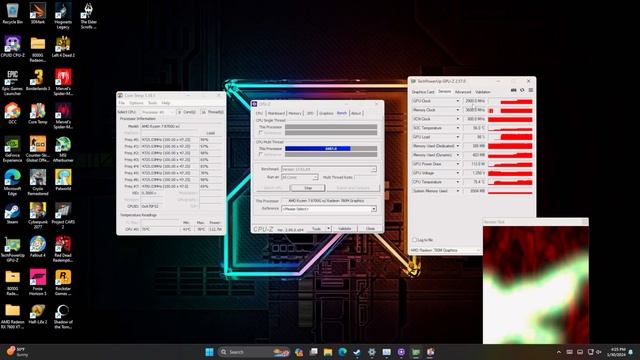Image resolution: width=640 pixels, height=360 pixels.
Task: Click Close button in CPU-Z footer
Action: click(370, 229)
